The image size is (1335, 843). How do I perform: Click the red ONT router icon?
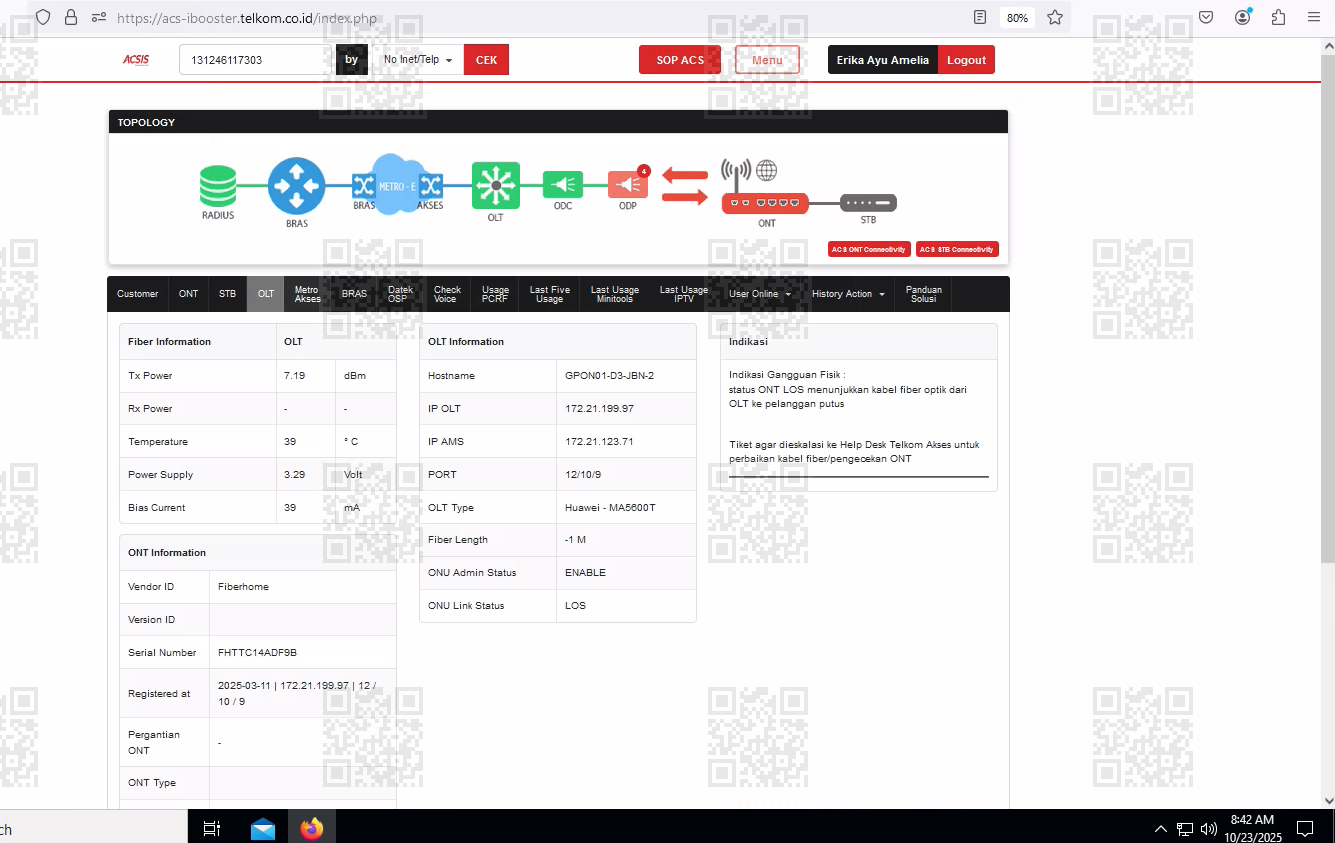[x=765, y=202]
